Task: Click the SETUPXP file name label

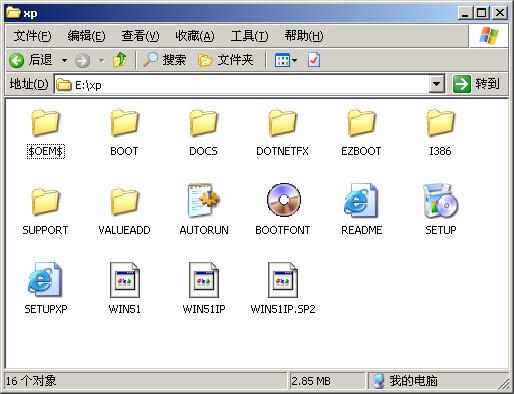Action: [x=46, y=309]
